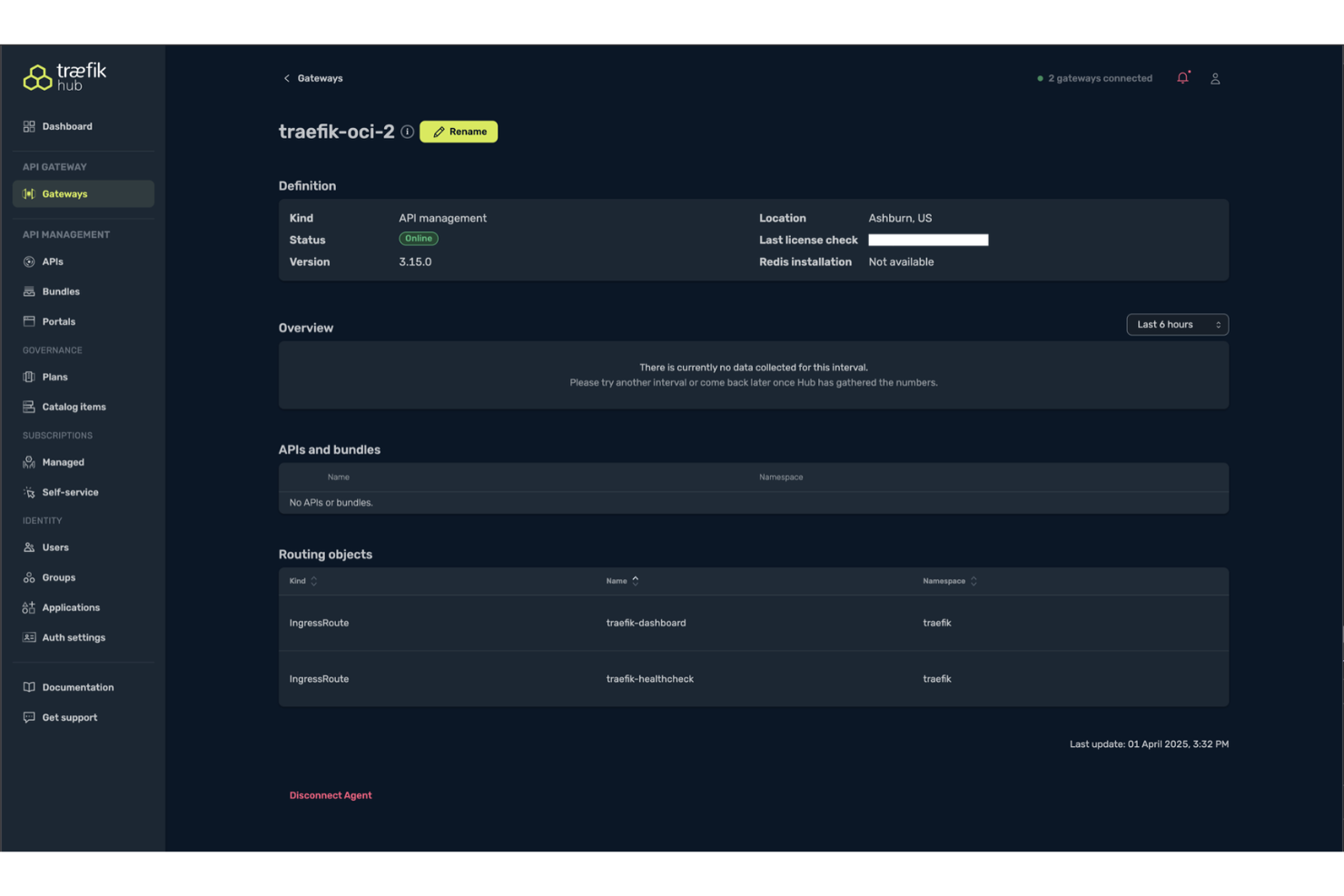Click the Get support chat icon
Viewport: 1344px width, 896px height.
point(29,717)
